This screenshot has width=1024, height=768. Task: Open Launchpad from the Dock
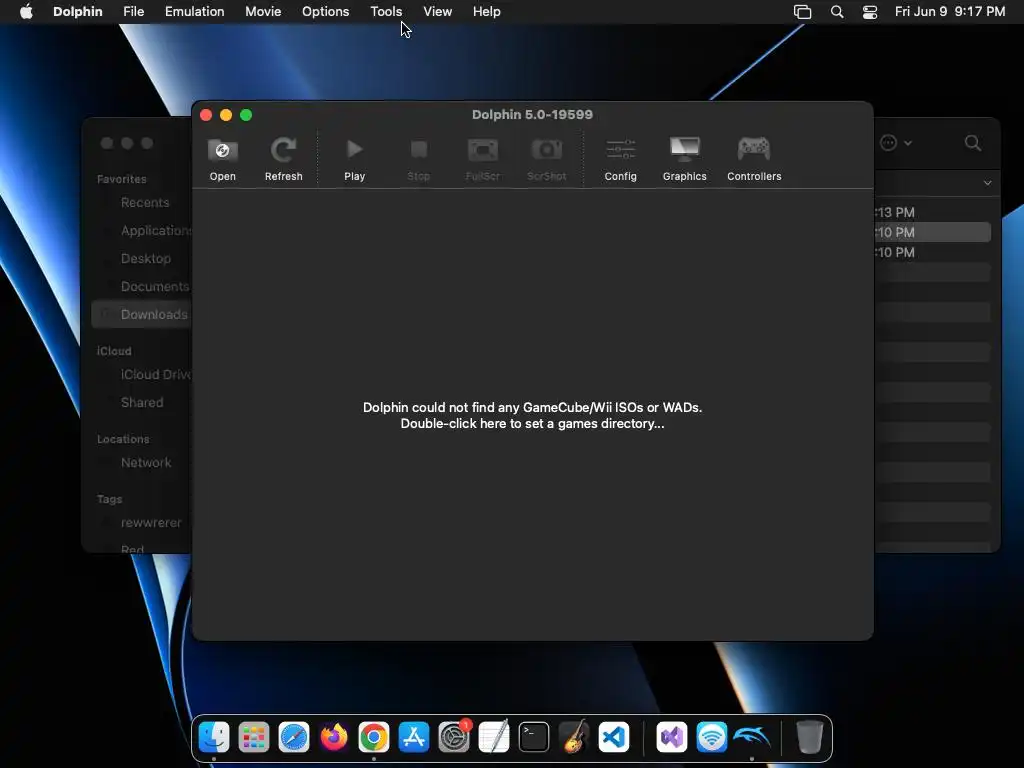pyautogui.click(x=254, y=737)
